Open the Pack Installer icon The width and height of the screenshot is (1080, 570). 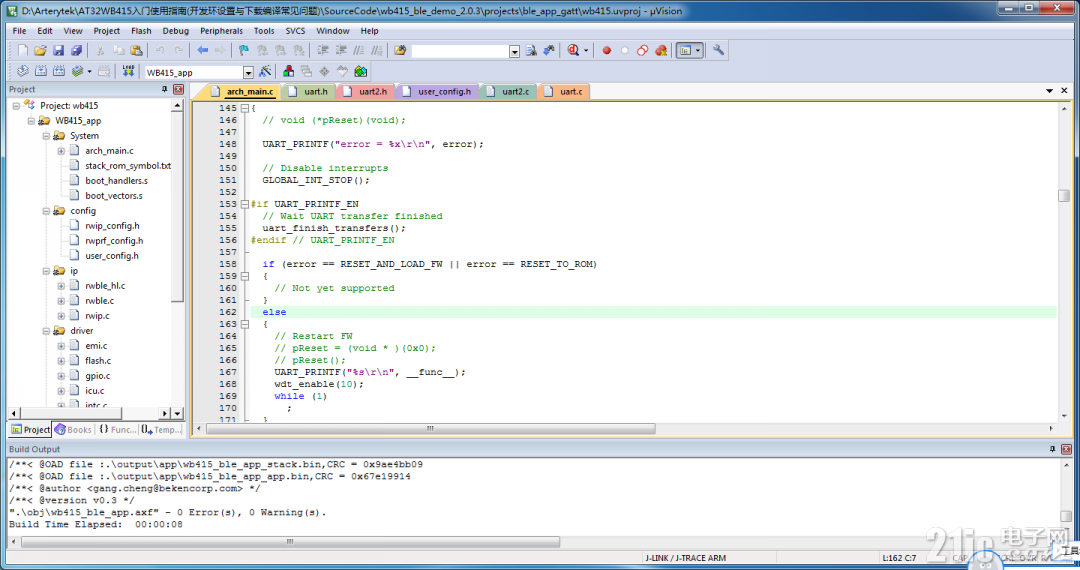click(x=360, y=71)
